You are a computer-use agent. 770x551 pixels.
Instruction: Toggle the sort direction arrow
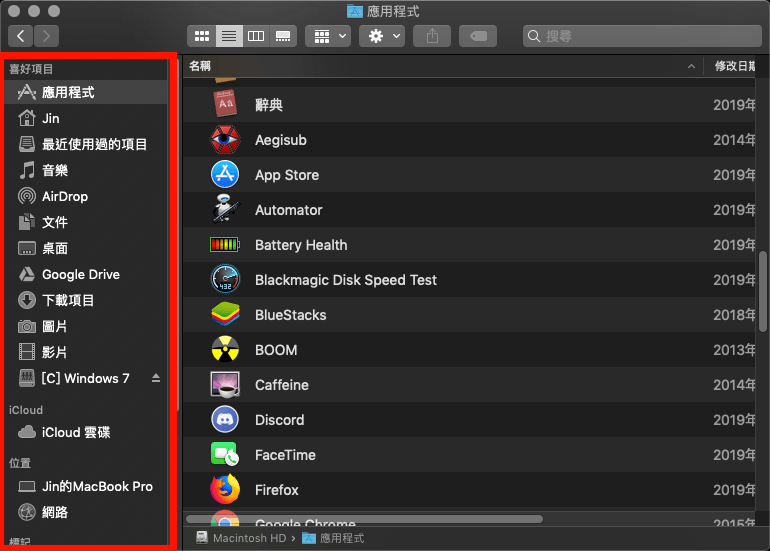(x=691, y=66)
